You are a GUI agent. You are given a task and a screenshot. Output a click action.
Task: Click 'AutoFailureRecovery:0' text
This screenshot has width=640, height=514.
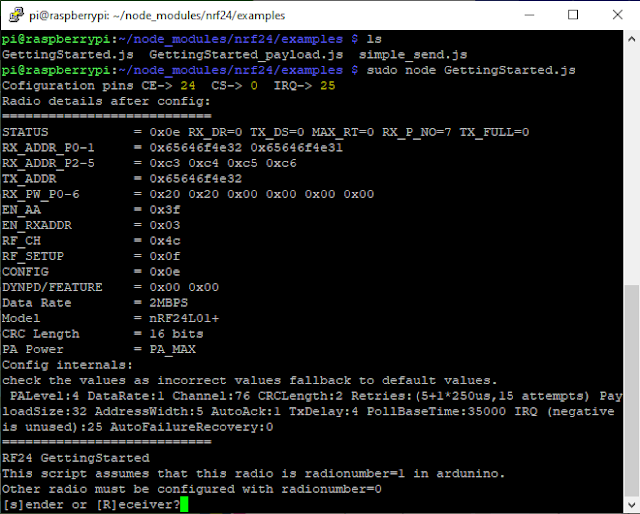tap(191, 427)
